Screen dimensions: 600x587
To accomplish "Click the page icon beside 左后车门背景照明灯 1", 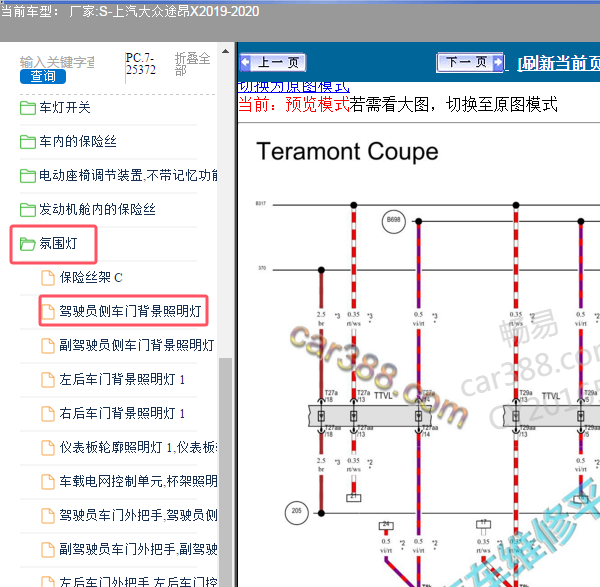I will (x=48, y=380).
